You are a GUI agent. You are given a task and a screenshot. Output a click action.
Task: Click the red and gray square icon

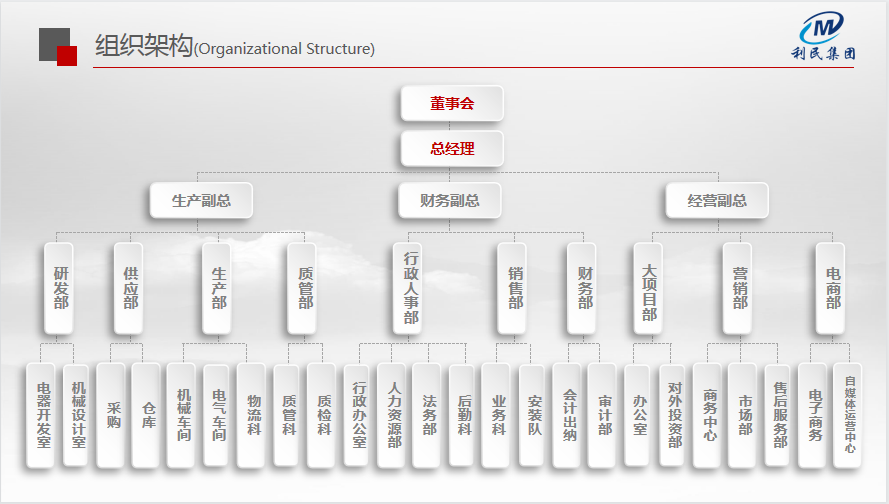coord(58,46)
